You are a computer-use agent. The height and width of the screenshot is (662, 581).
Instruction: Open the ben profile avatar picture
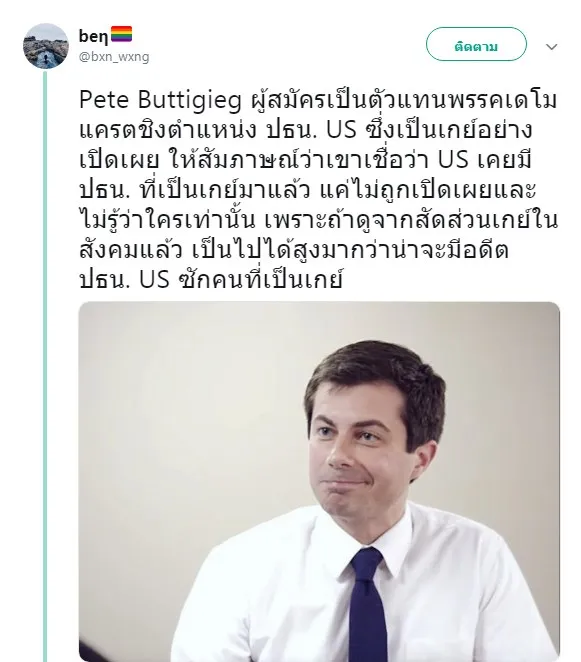(x=46, y=46)
